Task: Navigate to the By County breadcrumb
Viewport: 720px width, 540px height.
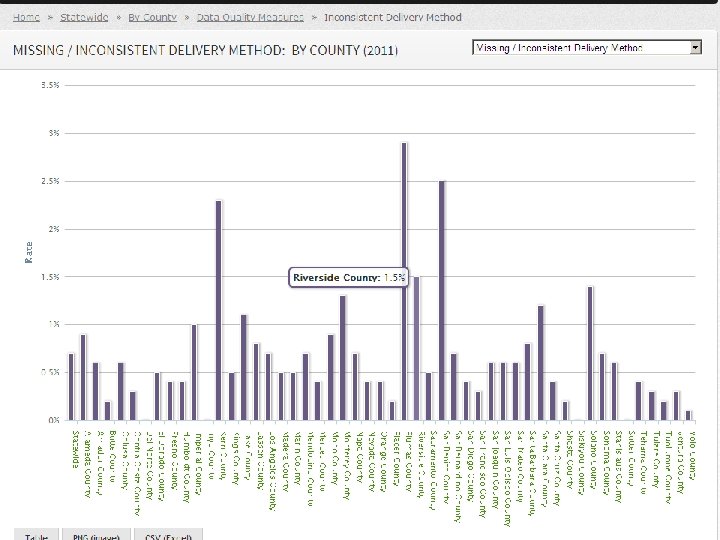Action: [152, 17]
